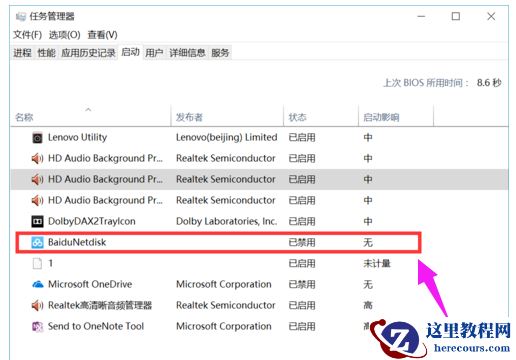Image resolution: width=516 pixels, height=360 pixels.
Task: Click the blank file icon for entry 1
Action: coord(37,263)
